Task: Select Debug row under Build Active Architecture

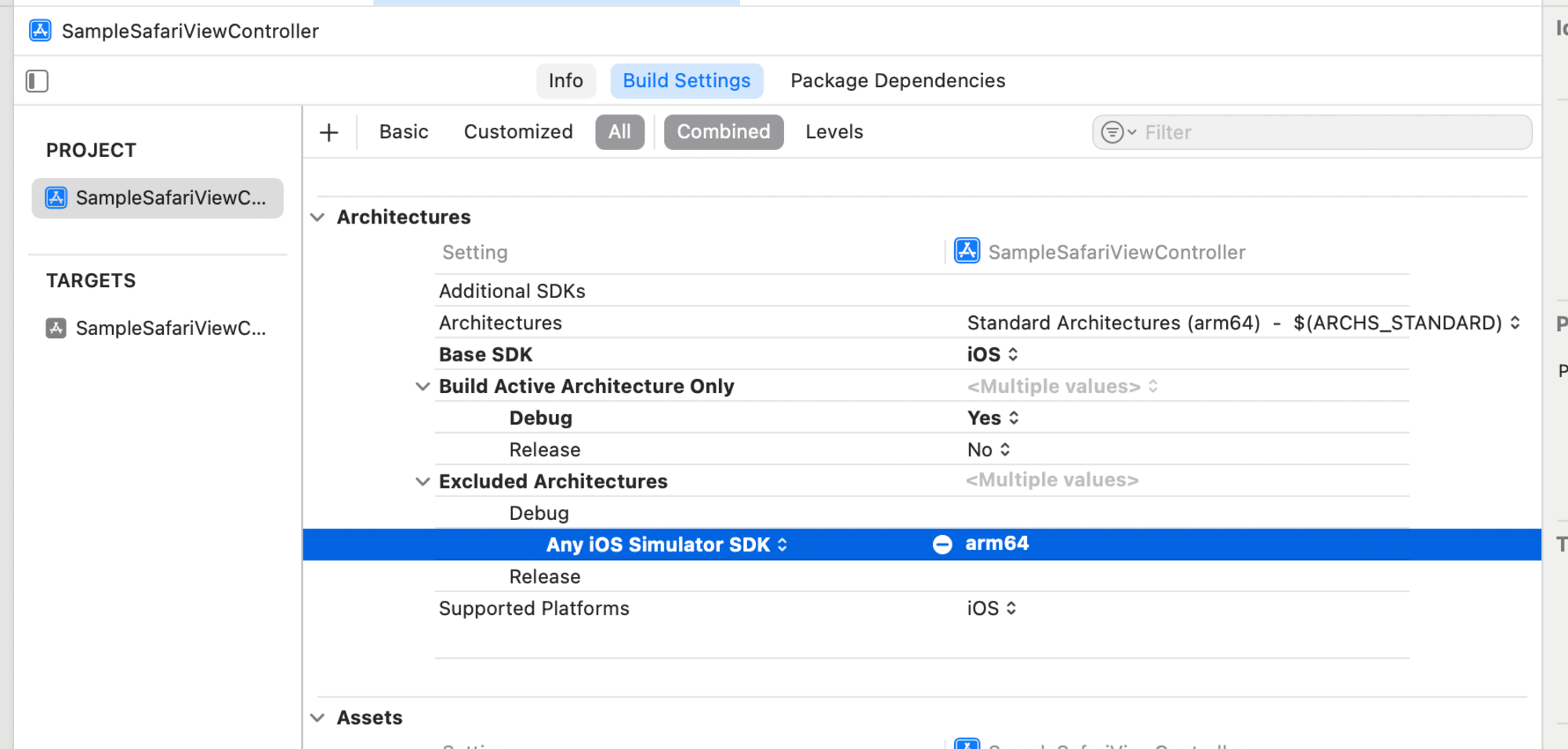Action: coord(922,418)
